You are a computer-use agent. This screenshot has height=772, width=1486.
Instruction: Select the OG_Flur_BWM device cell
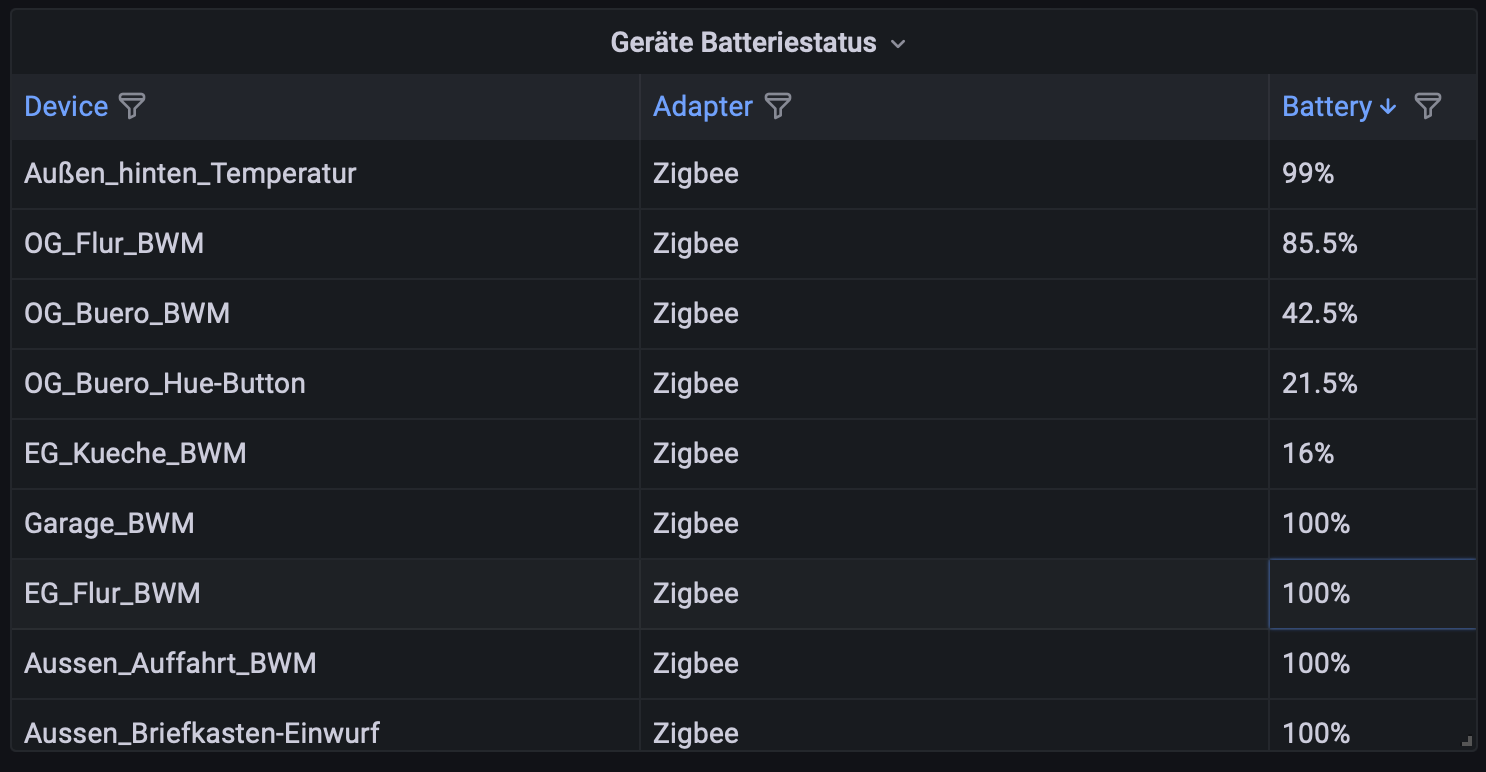326,244
